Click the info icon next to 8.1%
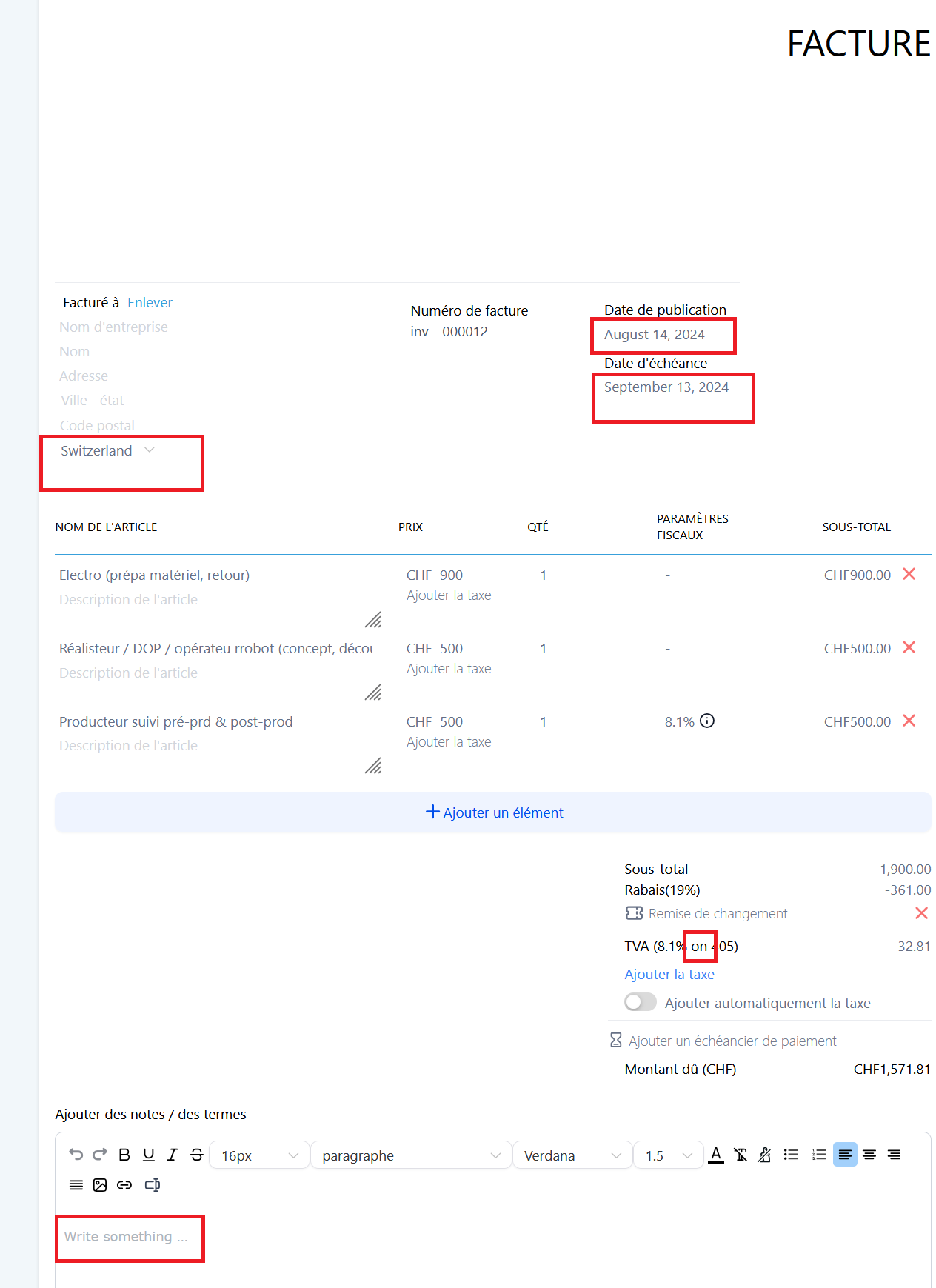Viewport: 936px width, 1288px height. 707,721
